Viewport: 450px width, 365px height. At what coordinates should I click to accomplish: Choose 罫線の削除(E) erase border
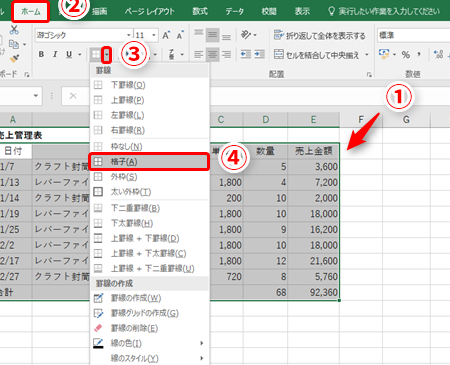pos(149,328)
